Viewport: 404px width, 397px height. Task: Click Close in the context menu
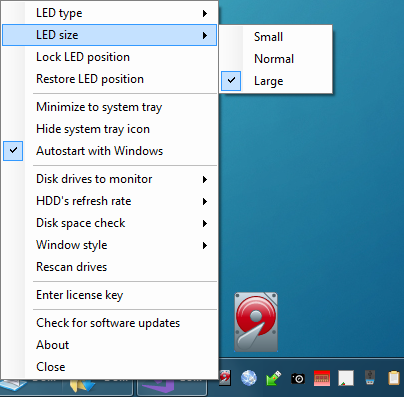(109, 367)
